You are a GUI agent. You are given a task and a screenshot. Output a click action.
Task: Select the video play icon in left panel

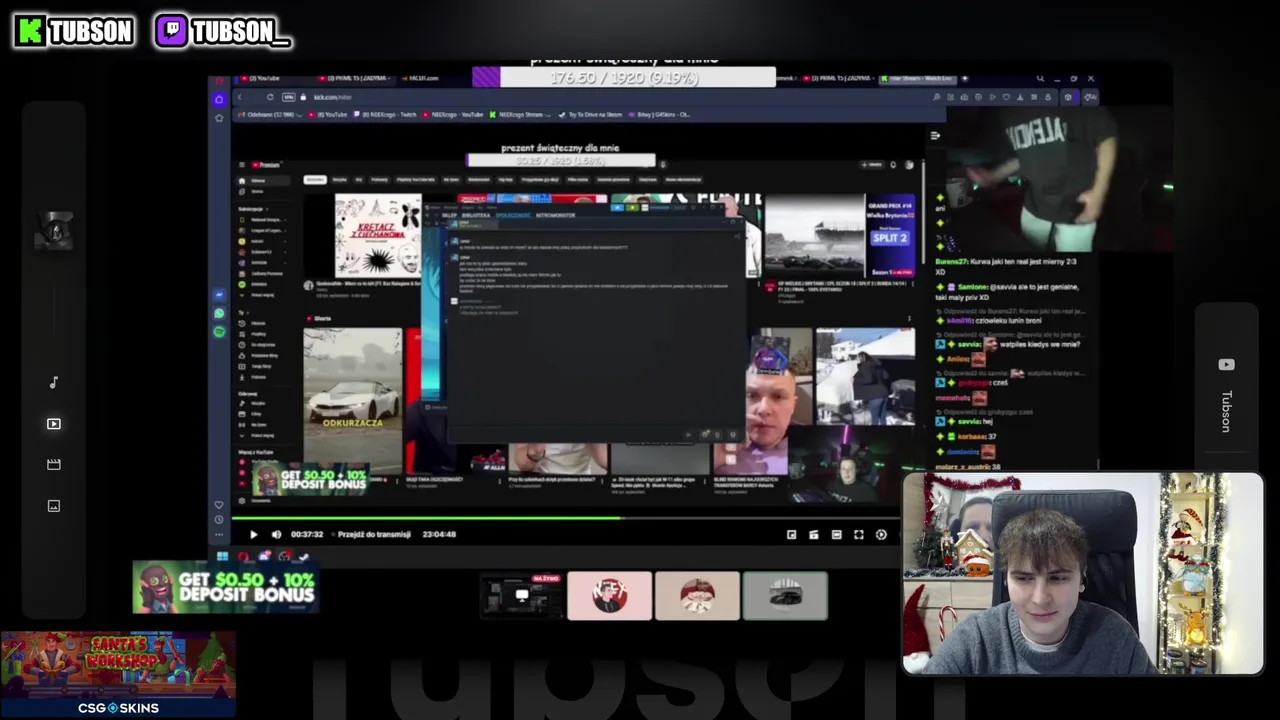click(x=54, y=424)
